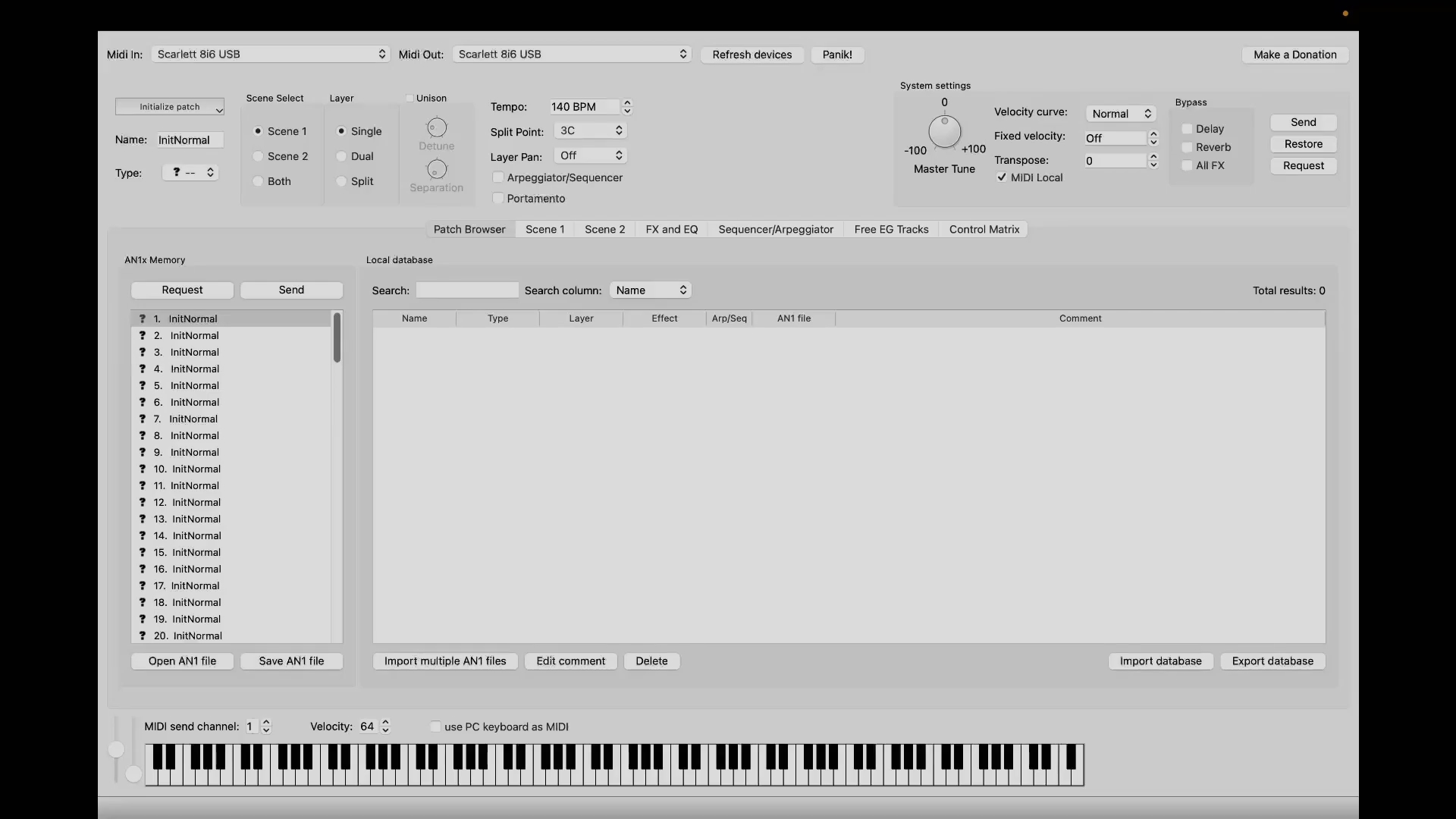The height and width of the screenshot is (819, 1456).
Task: Enable the Arpeggiator/Sequencer checkbox
Action: pos(498,177)
